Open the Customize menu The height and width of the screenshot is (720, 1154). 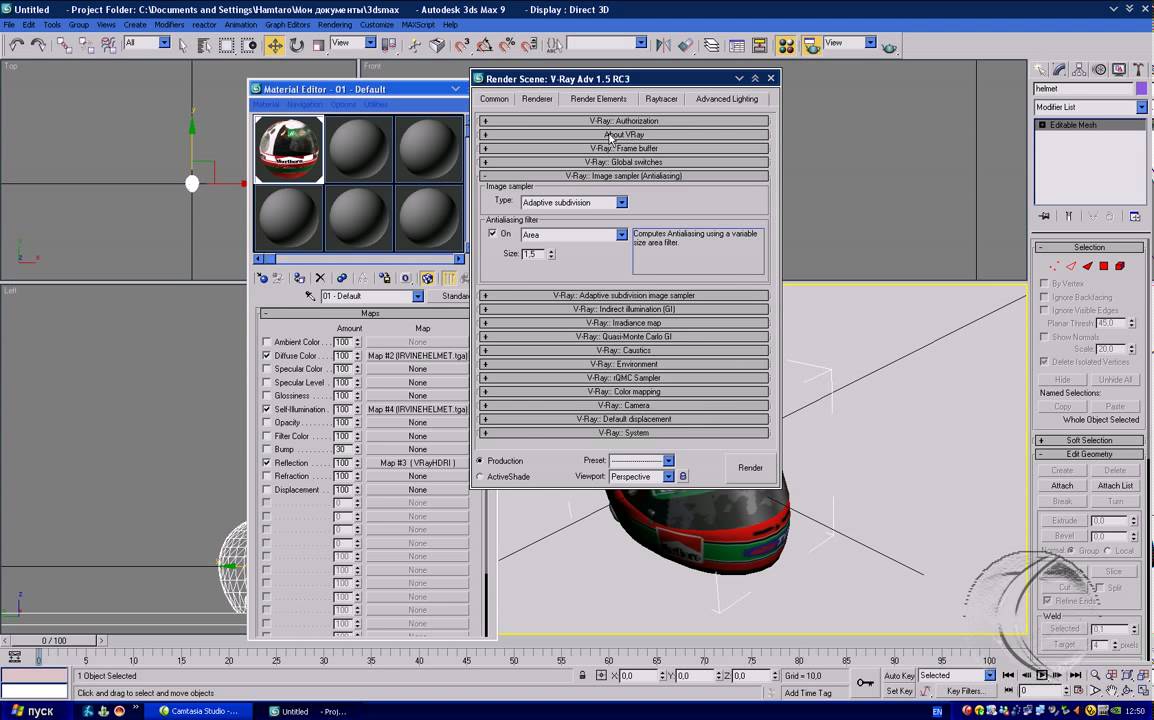point(377,24)
